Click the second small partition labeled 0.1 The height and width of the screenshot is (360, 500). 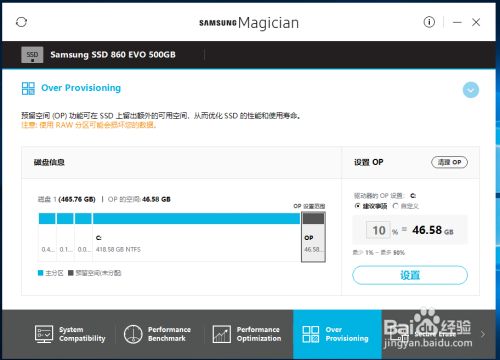(65, 237)
